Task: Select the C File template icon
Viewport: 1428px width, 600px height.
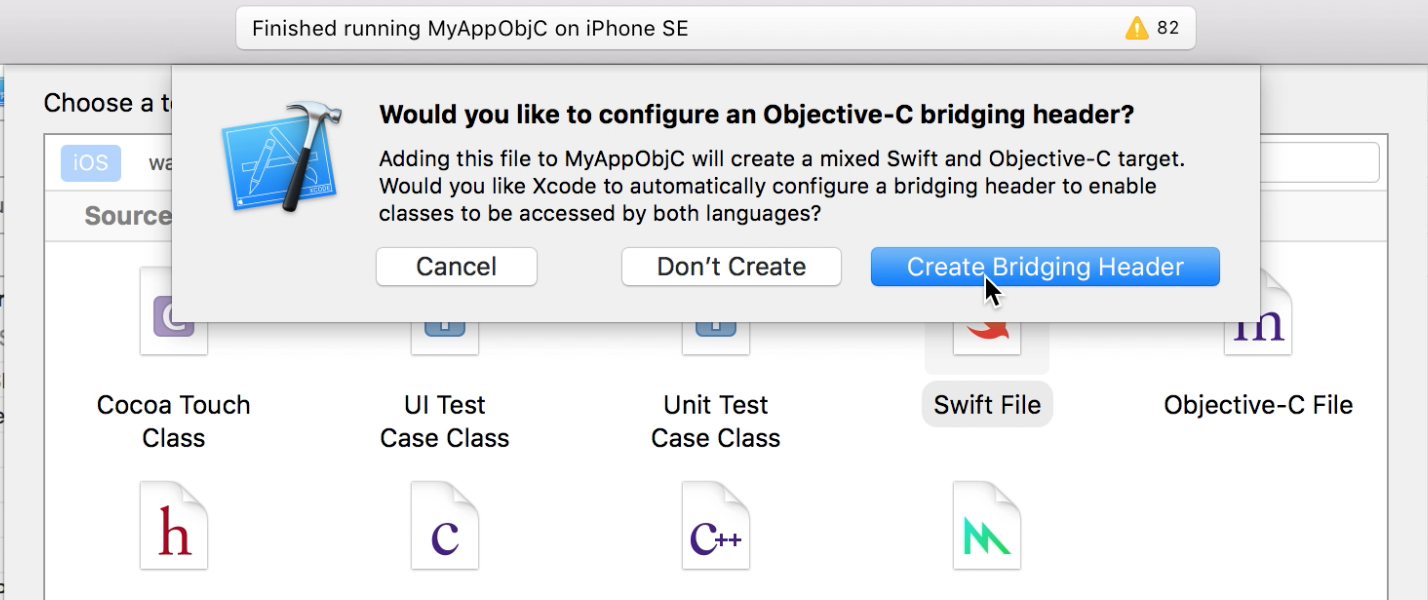Action: click(x=444, y=524)
